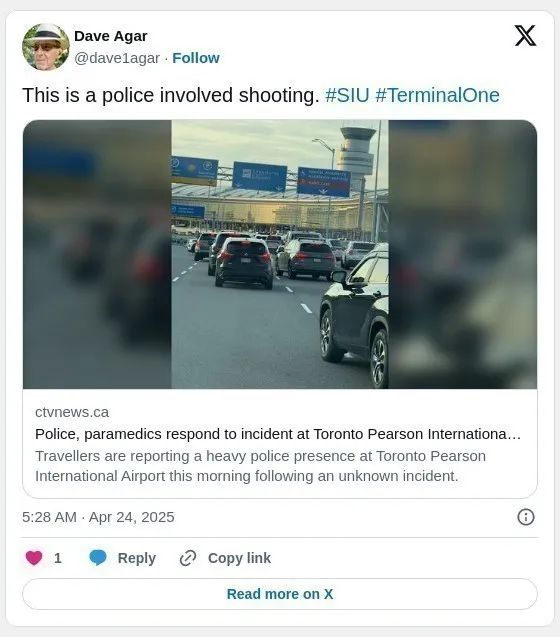Click Read more on X button
Screen dimensions: 560x637
tap(280, 594)
